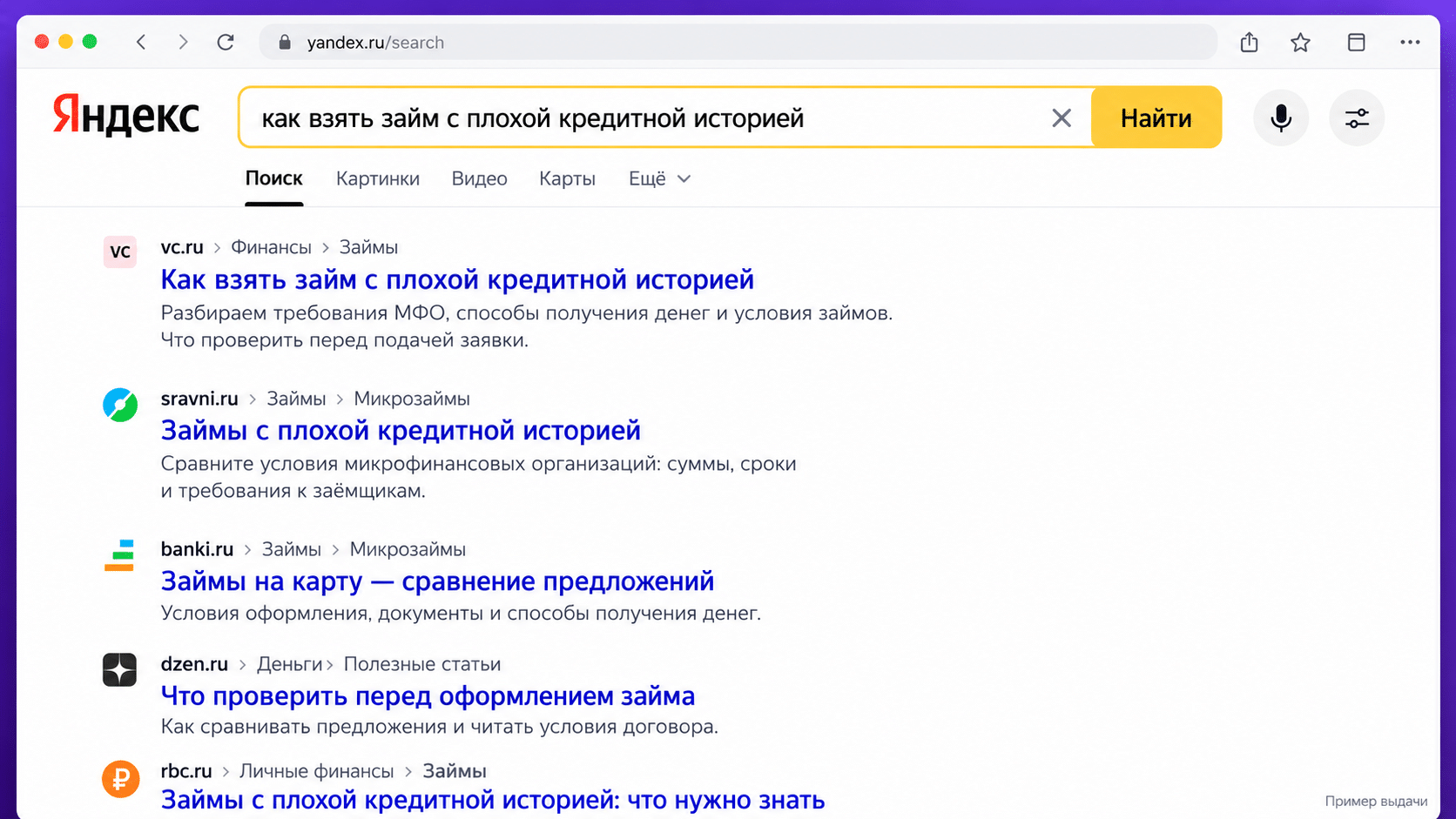Image resolution: width=1456 pixels, height=819 pixels.
Task: Start voice search with the microphone icon
Action: tap(1281, 117)
